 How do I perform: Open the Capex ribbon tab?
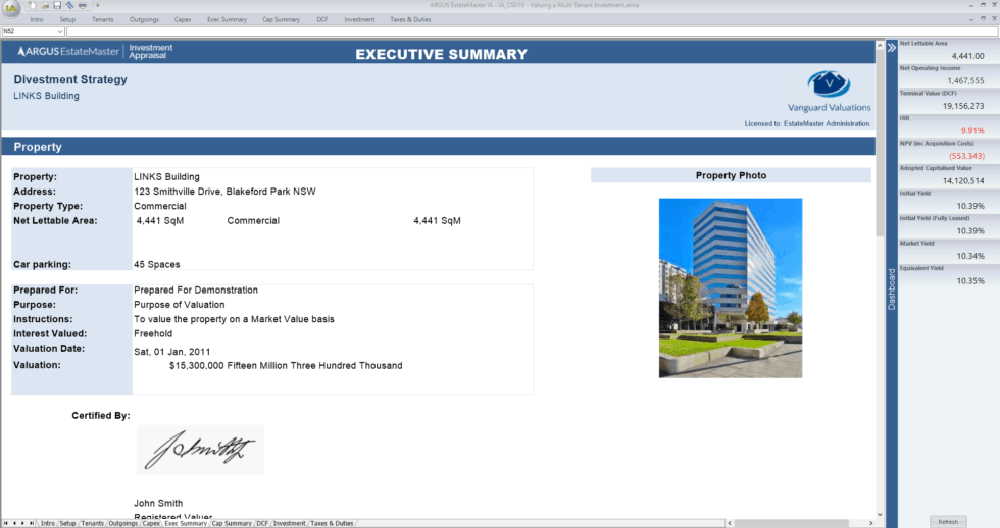182,19
